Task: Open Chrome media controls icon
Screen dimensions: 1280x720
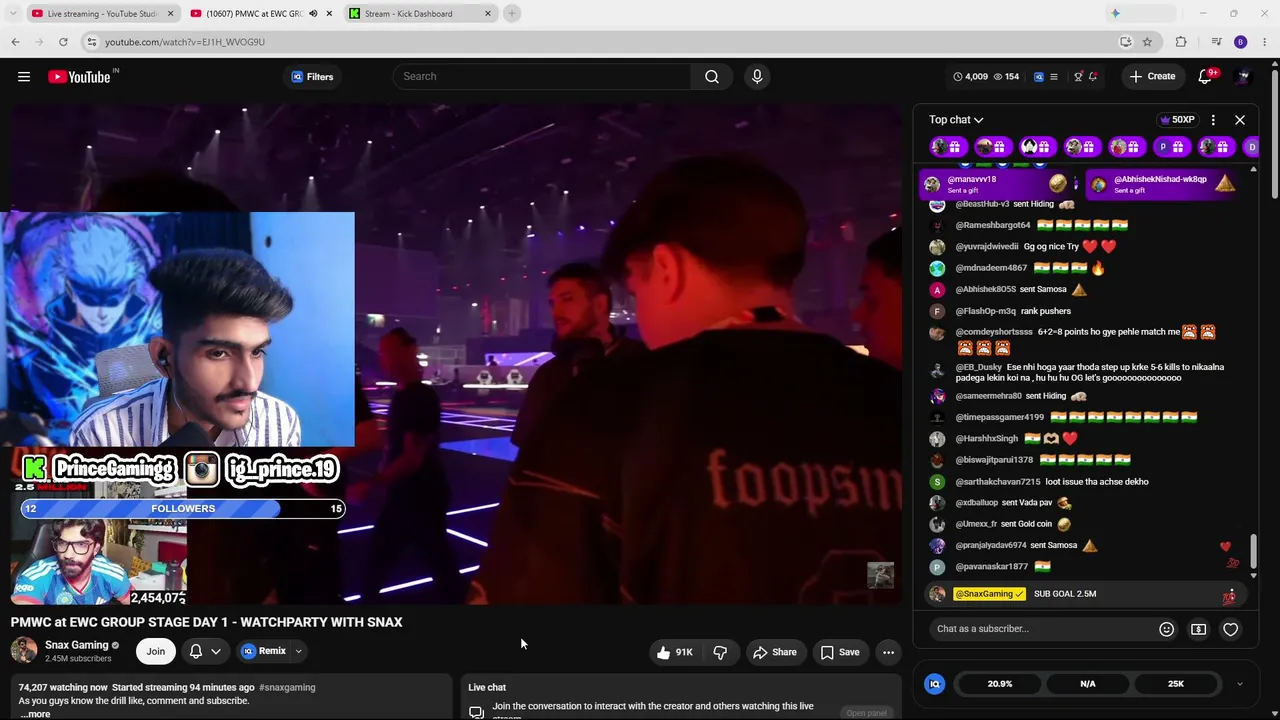Action: [1216, 42]
